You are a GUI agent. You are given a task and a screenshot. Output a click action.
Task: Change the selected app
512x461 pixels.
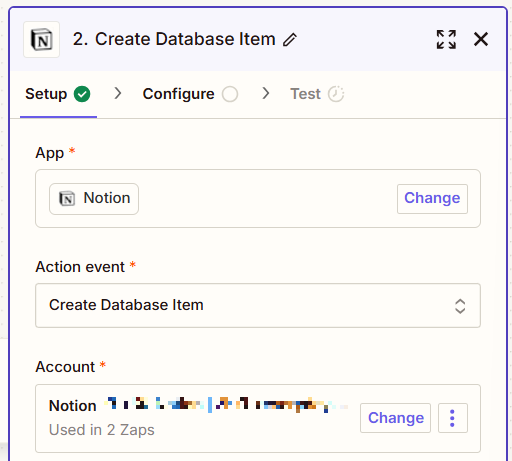coord(432,199)
